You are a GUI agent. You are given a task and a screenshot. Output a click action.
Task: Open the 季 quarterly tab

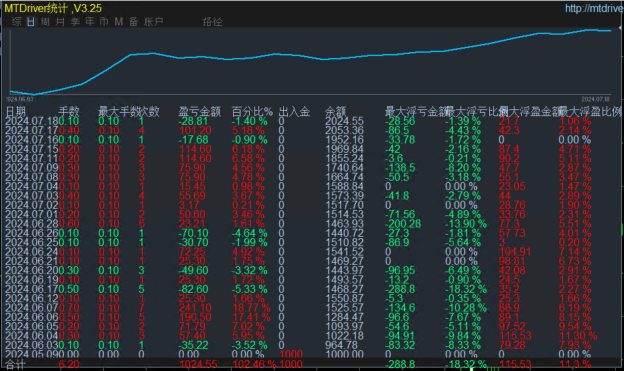(75, 21)
